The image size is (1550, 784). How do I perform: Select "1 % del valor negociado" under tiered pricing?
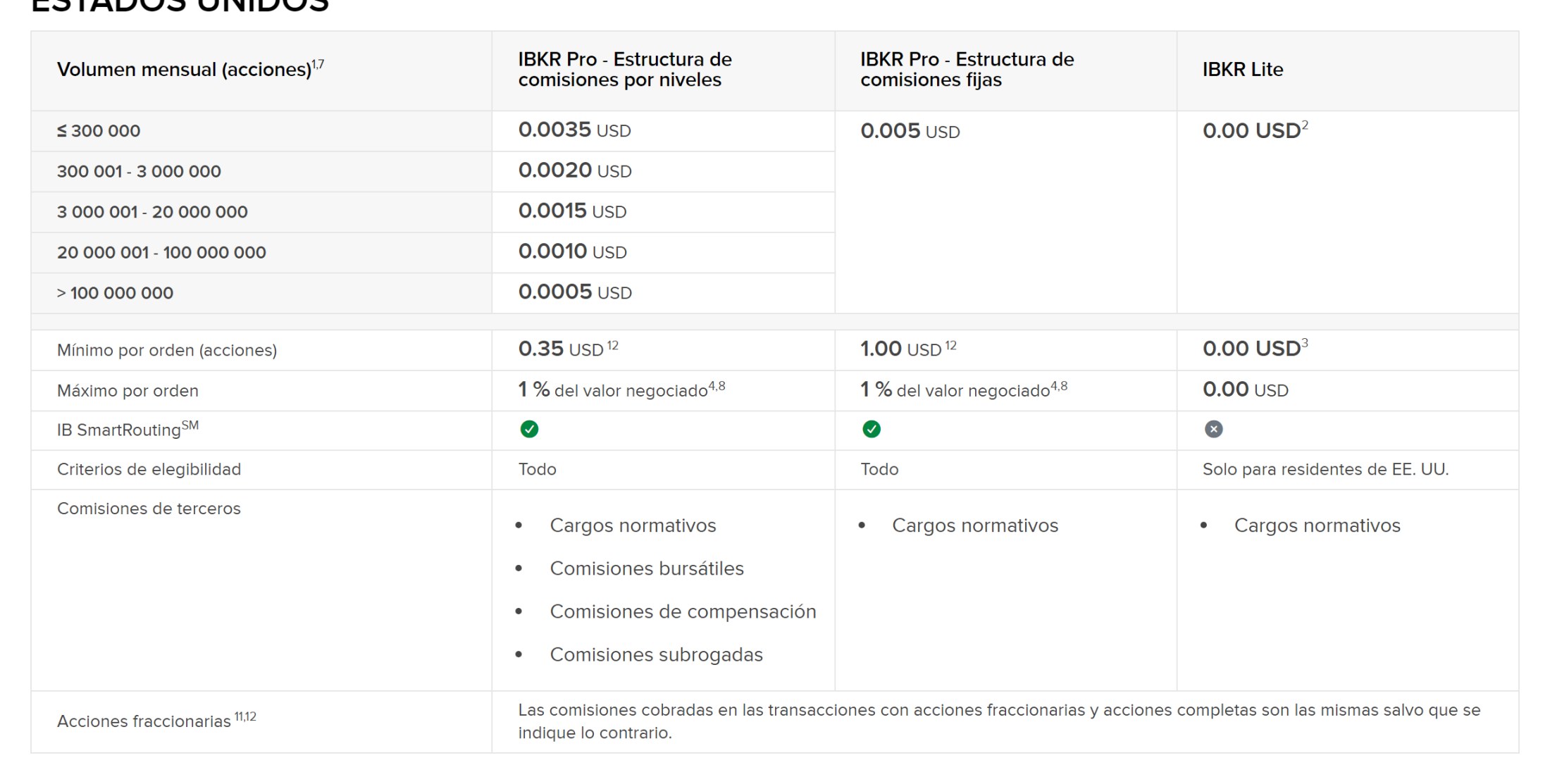coord(613,390)
